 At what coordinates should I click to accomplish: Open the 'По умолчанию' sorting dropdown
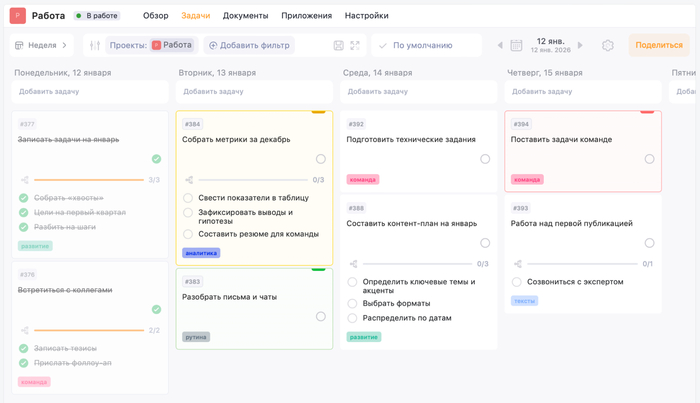[x=425, y=46]
